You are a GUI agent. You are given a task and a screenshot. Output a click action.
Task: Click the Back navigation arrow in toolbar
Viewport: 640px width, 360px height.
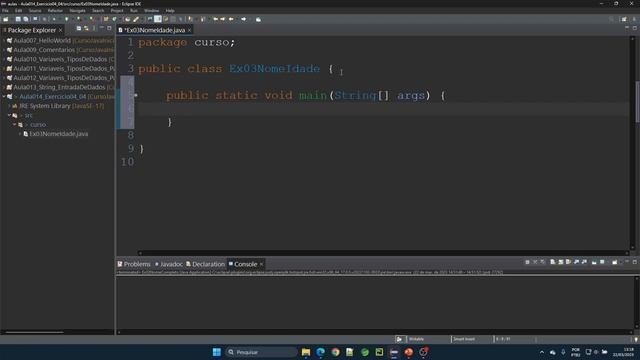[231, 19]
